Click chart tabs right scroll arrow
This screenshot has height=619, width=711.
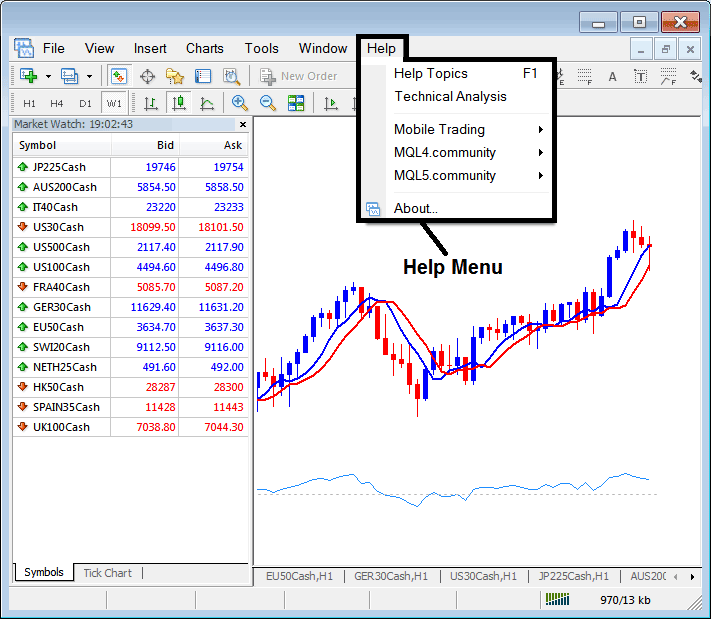click(692, 577)
